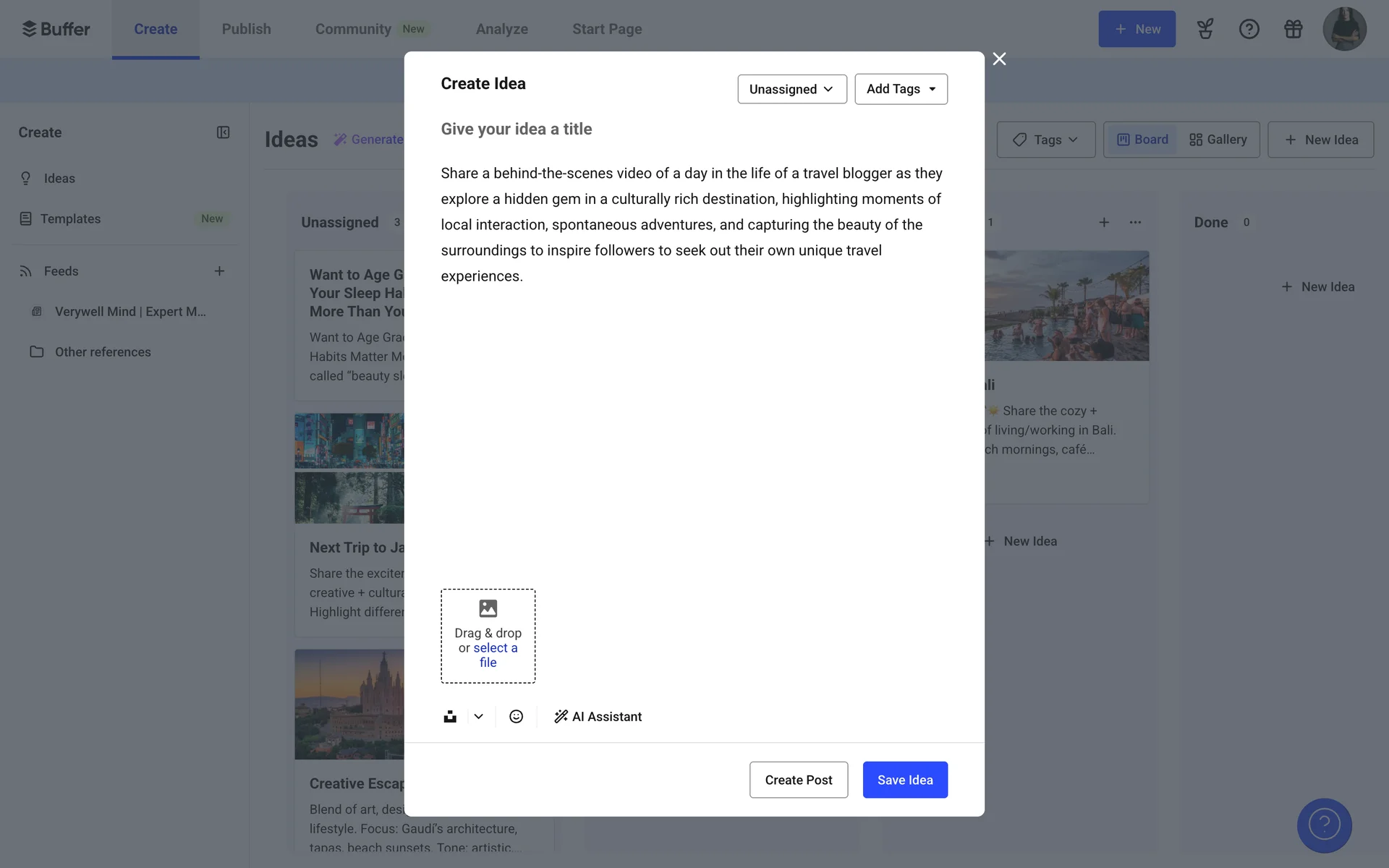
Task: Expand the integrations chevron arrow
Action: (478, 716)
